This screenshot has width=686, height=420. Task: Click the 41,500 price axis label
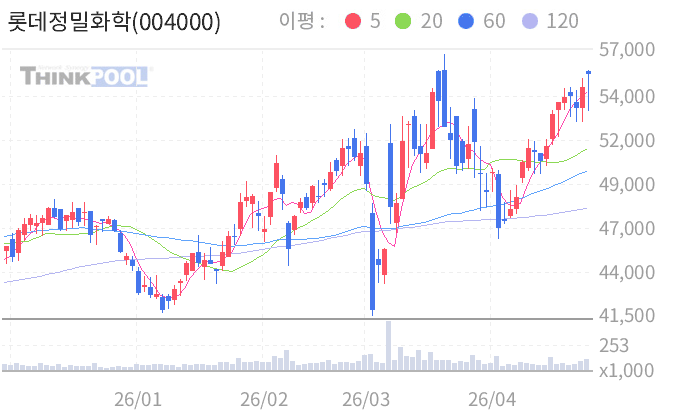(626, 315)
